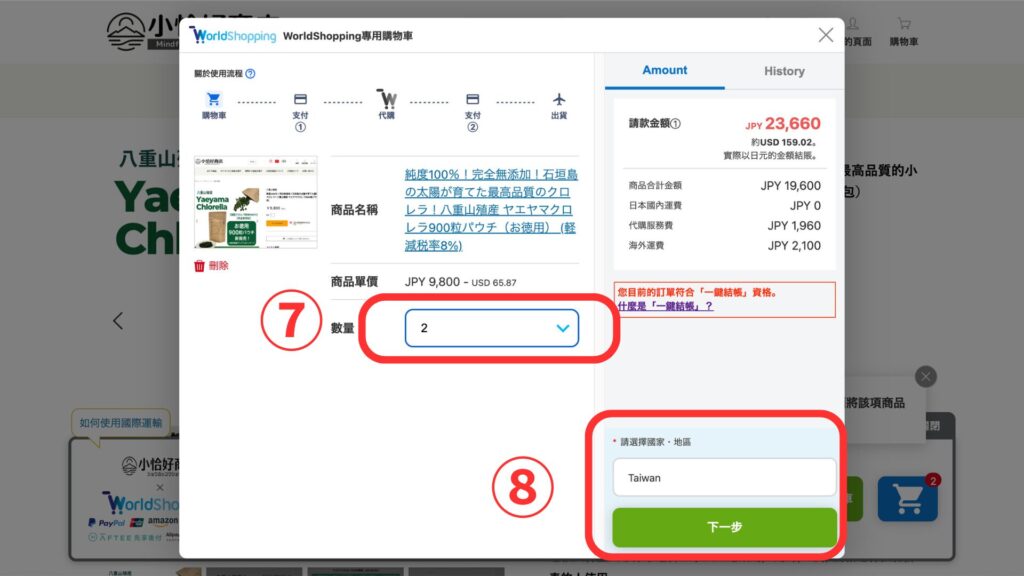Open the country selector showing Taiwan

coord(724,478)
